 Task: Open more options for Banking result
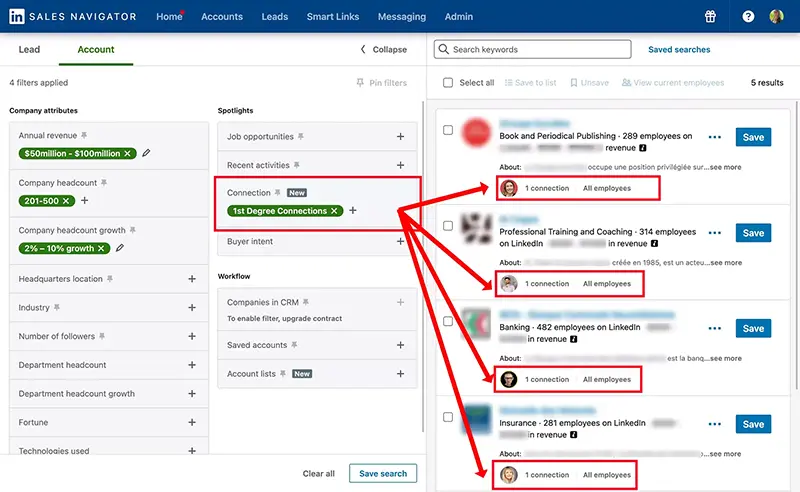point(715,328)
